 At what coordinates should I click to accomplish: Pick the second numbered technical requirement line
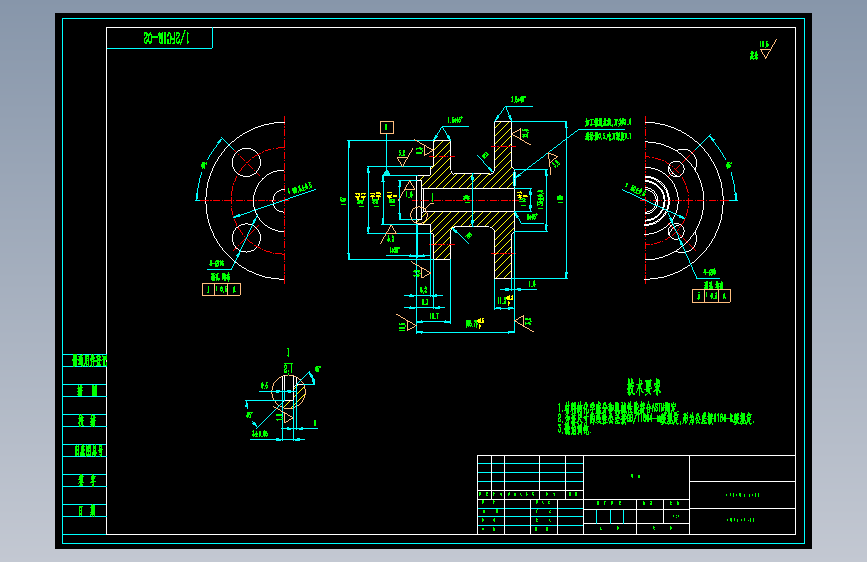(x=655, y=419)
